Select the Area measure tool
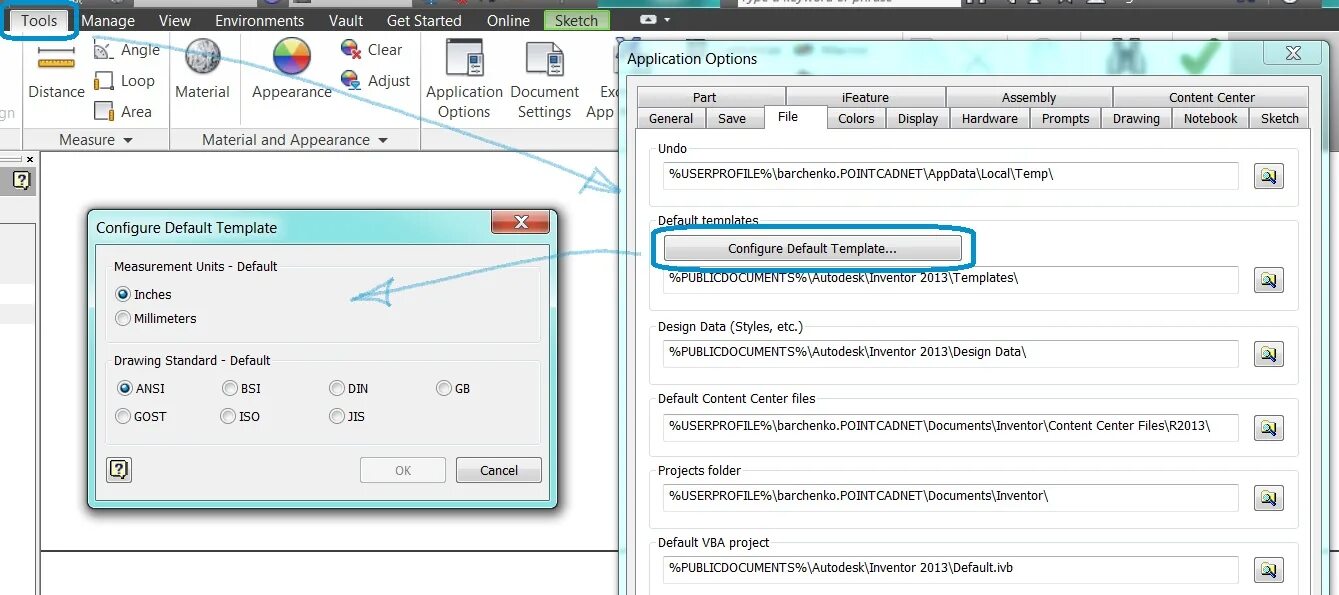 pyautogui.click(x=123, y=112)
